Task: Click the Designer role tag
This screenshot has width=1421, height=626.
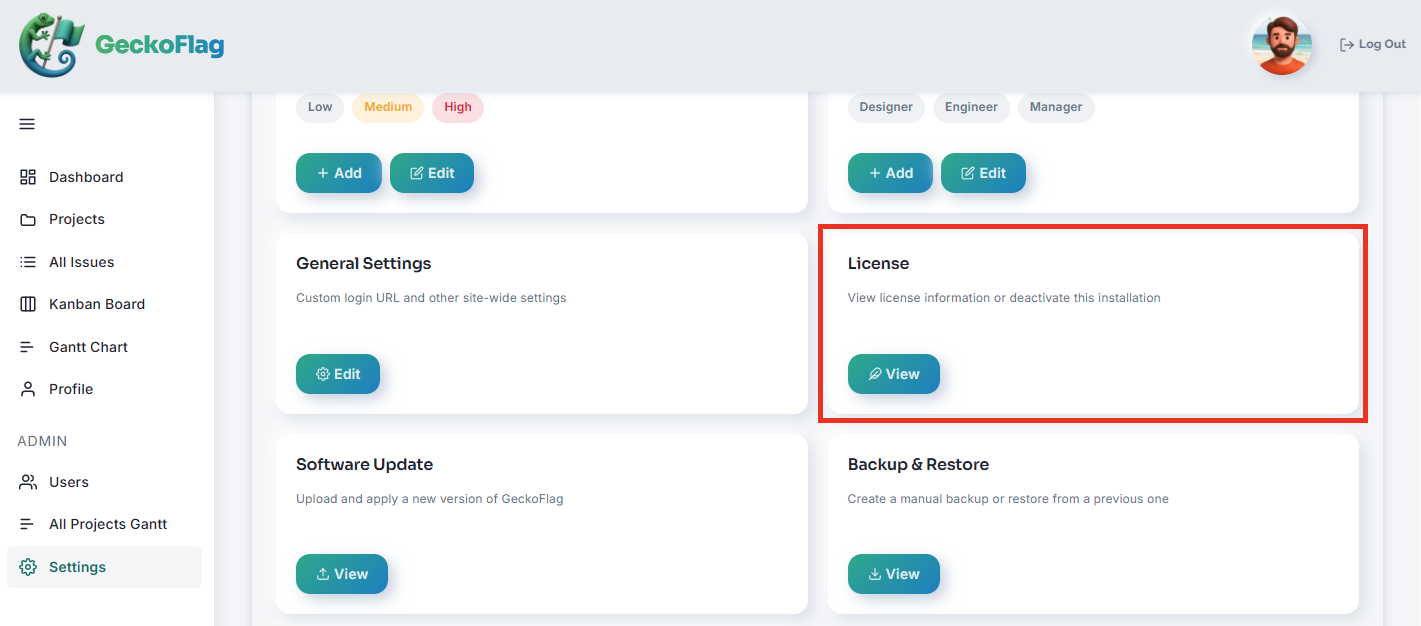Action: 886,107
